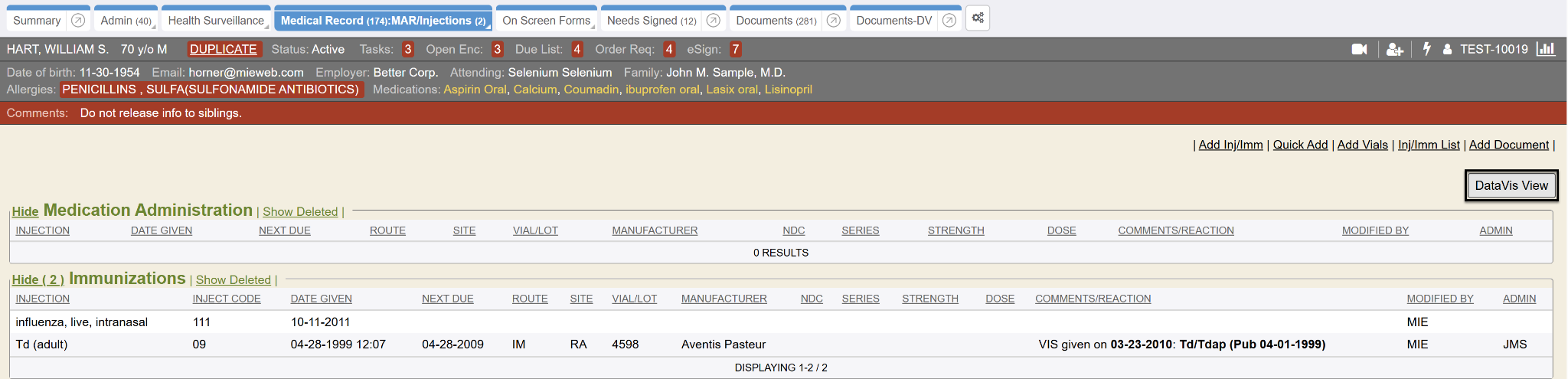Show deleted Immunizations entries
This screenshot has width=1568, height=379.
point(233,280)
